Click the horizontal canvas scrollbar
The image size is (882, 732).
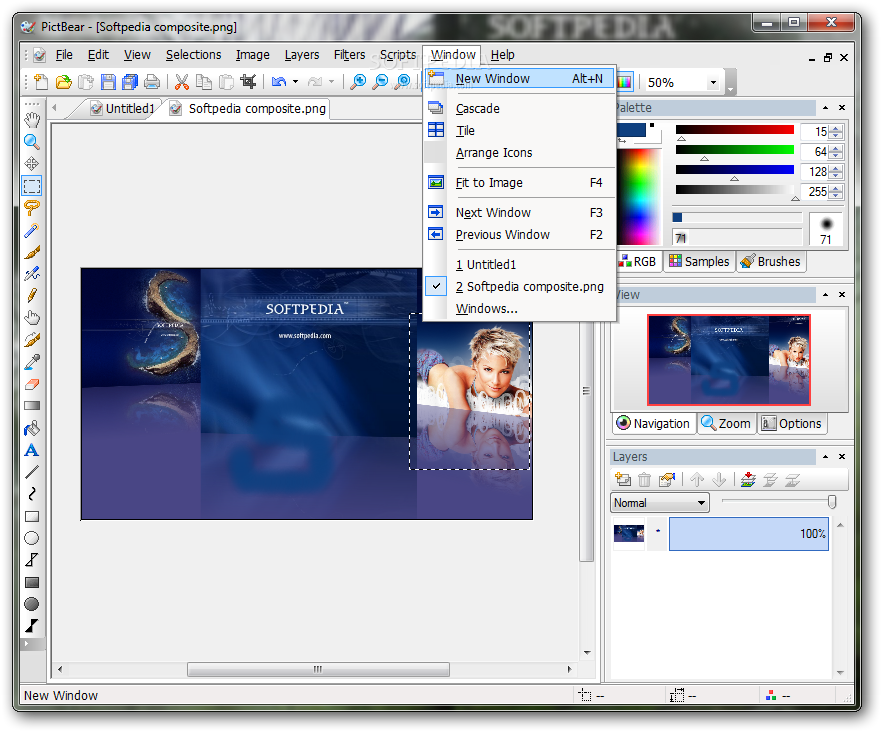[x=318, y=670]
